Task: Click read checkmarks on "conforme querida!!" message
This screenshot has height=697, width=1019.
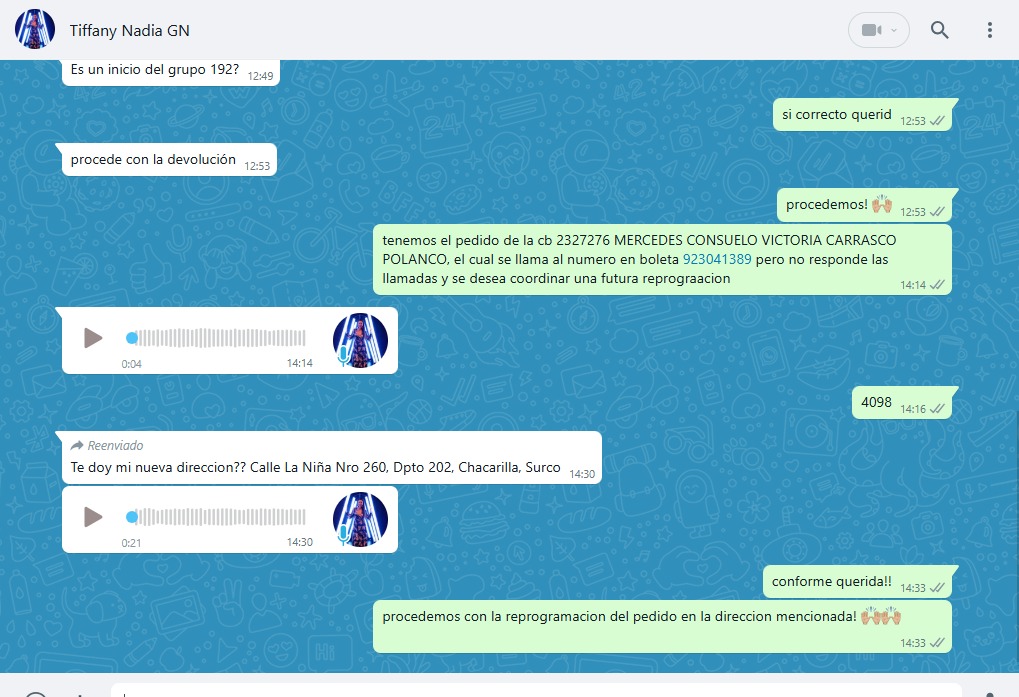Action: point(937,588)
